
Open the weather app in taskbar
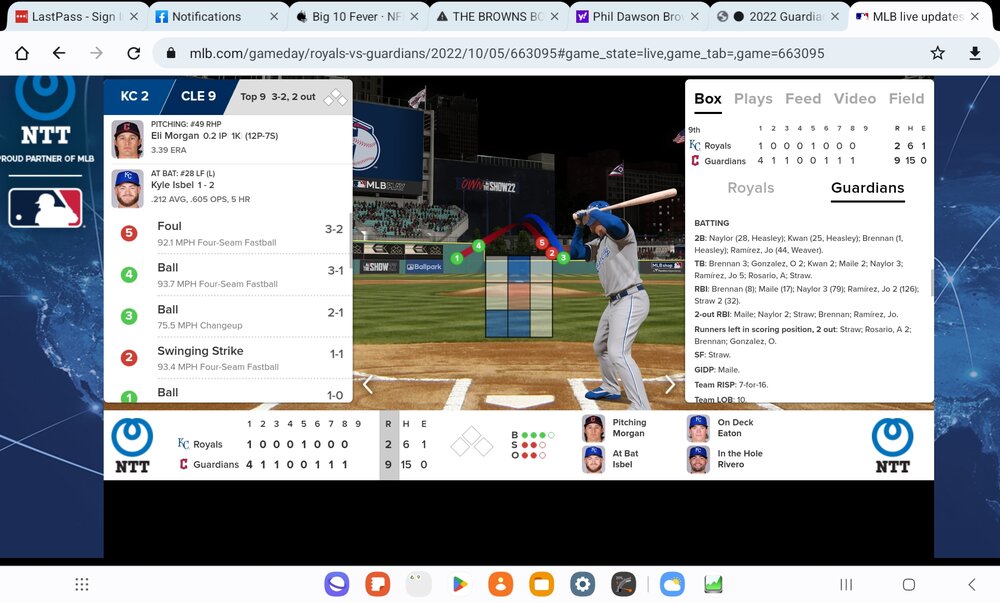tap(672, 584)
